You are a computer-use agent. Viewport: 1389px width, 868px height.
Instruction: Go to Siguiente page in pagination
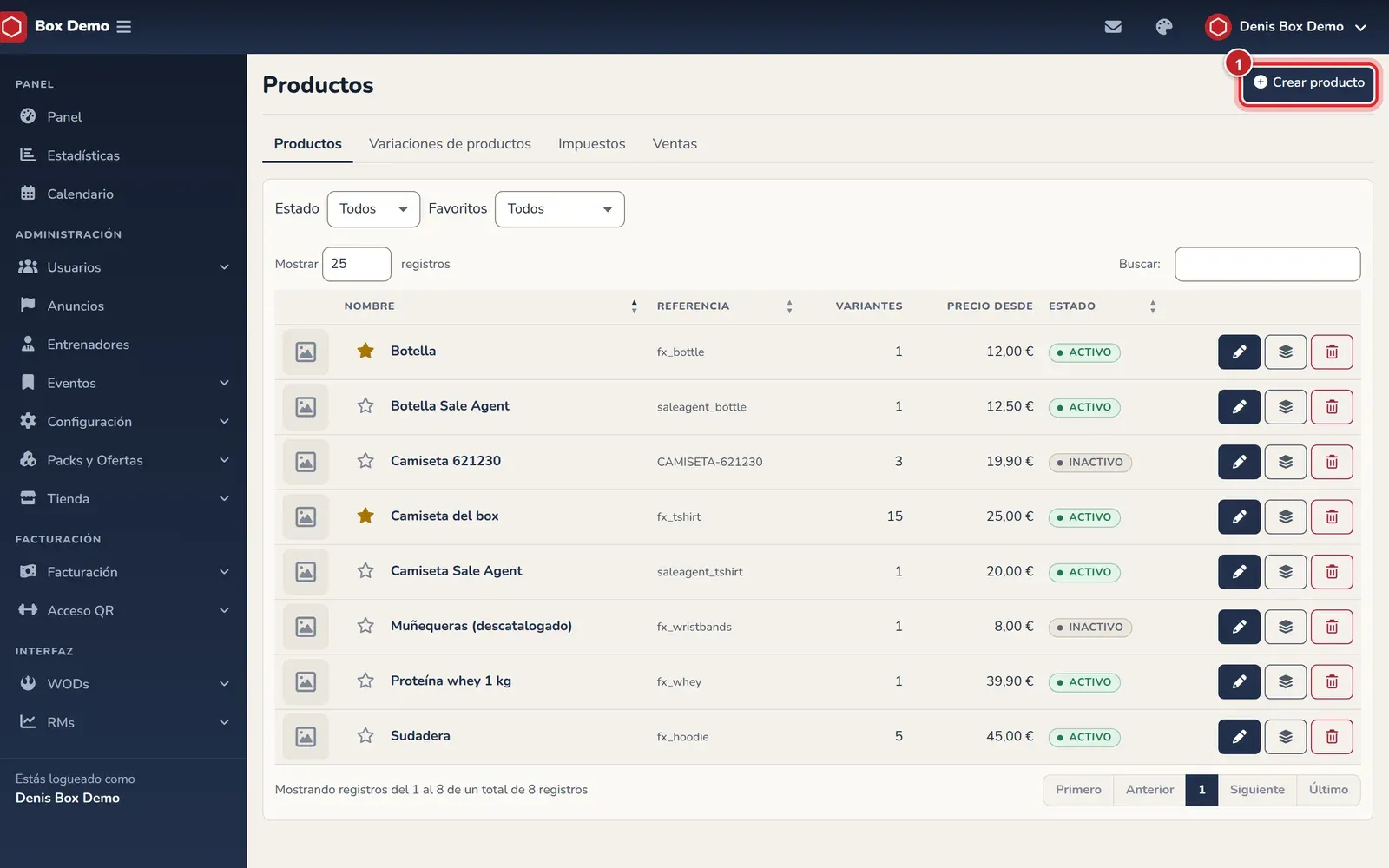pyautogui.click(x=1257, y=790)
